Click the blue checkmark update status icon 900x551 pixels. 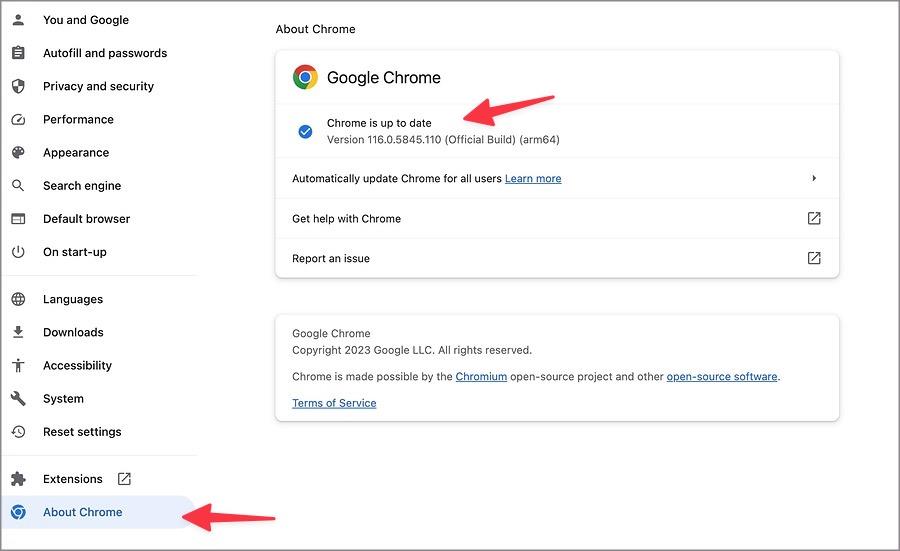point(305,131)
